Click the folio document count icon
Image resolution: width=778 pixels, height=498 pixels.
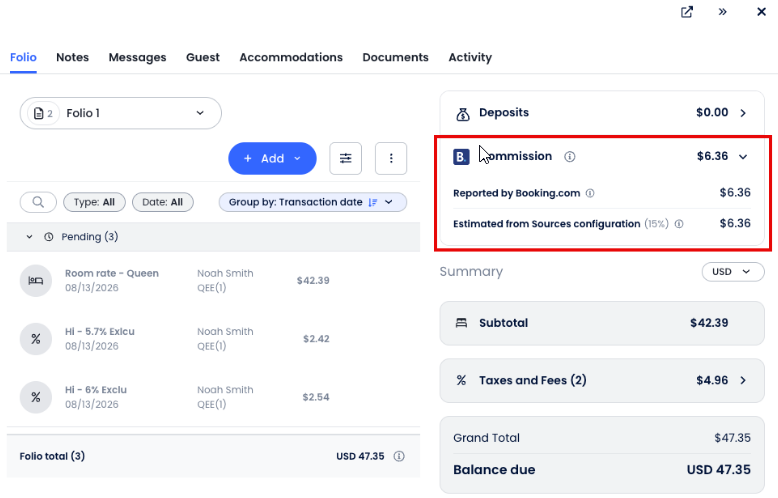[x=44, y=114]
